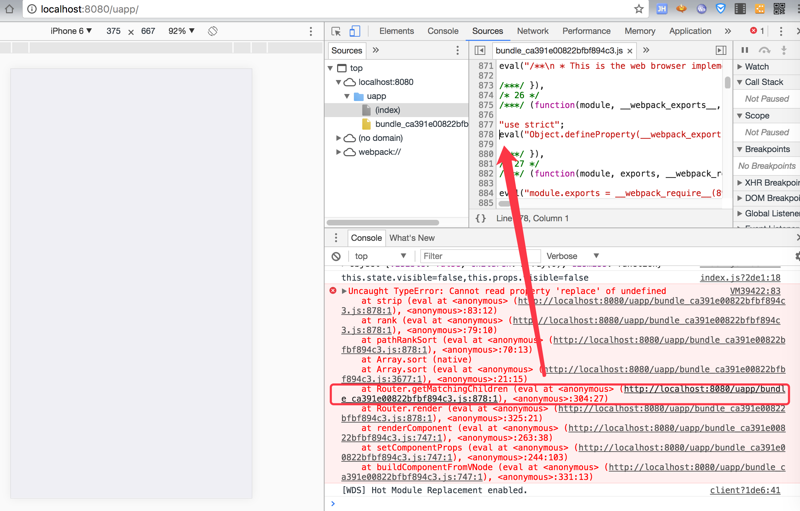Screen dimensions: 800x511
Task: Toggle device toolbar icon in DevTools
Action: pyautogui.click(x=355, y=31)
